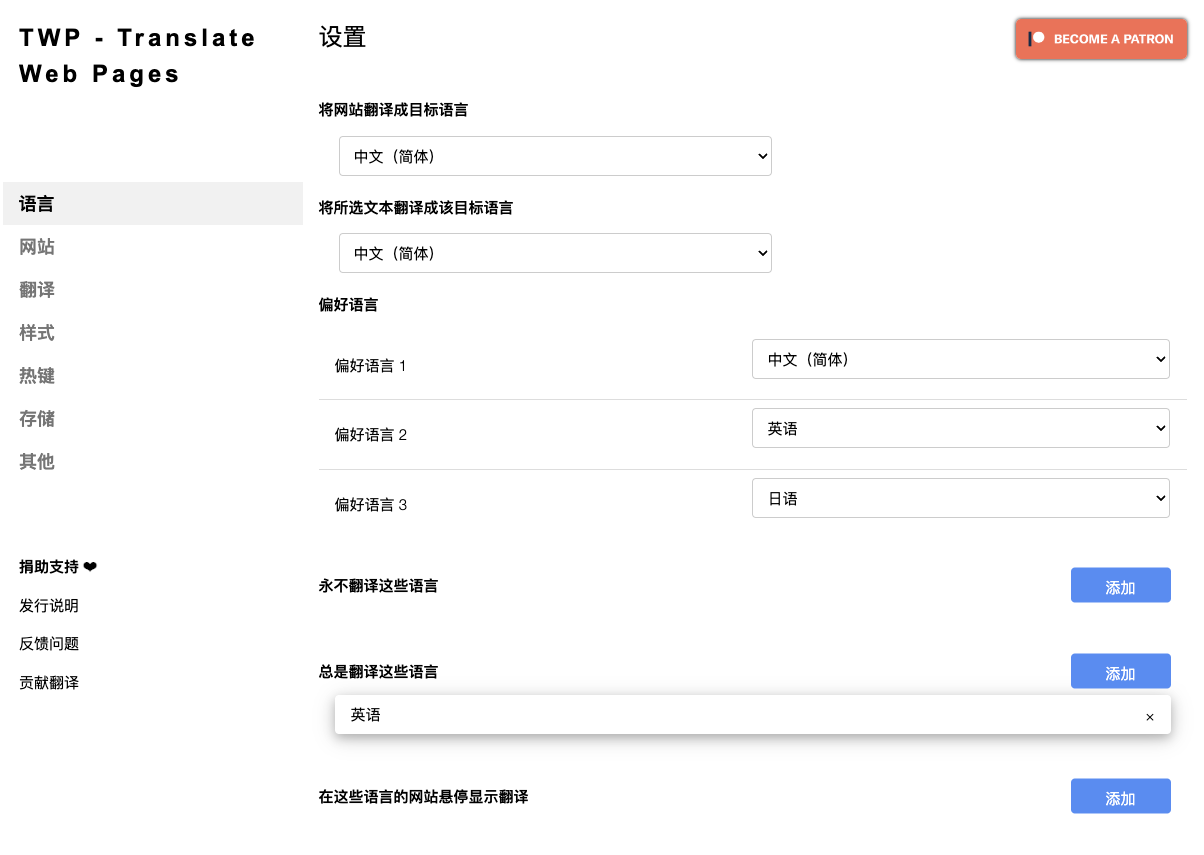The image size is (1204, 855).
Task: Add a language to 总是翻译这些语言
Action: pyautogui.click(x=1120, y=672)
